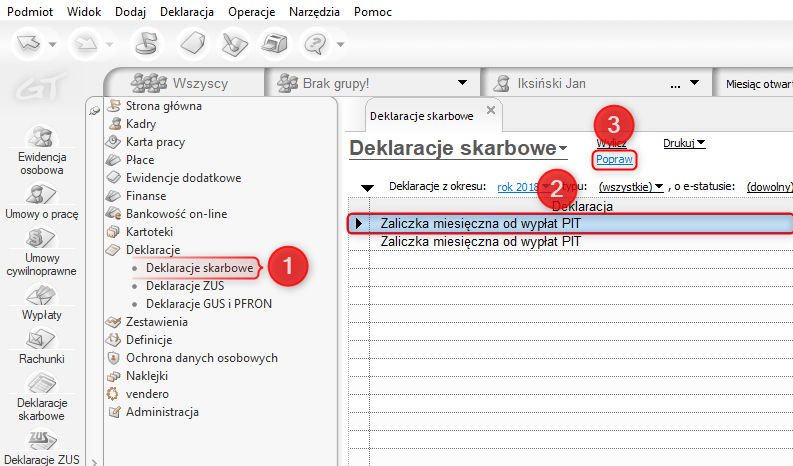Open Kartoteki in navigation tree

tap(149, 232)
